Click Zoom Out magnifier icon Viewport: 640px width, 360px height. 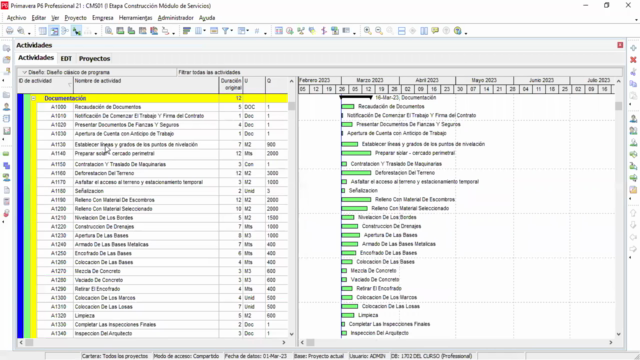point(379,31)
